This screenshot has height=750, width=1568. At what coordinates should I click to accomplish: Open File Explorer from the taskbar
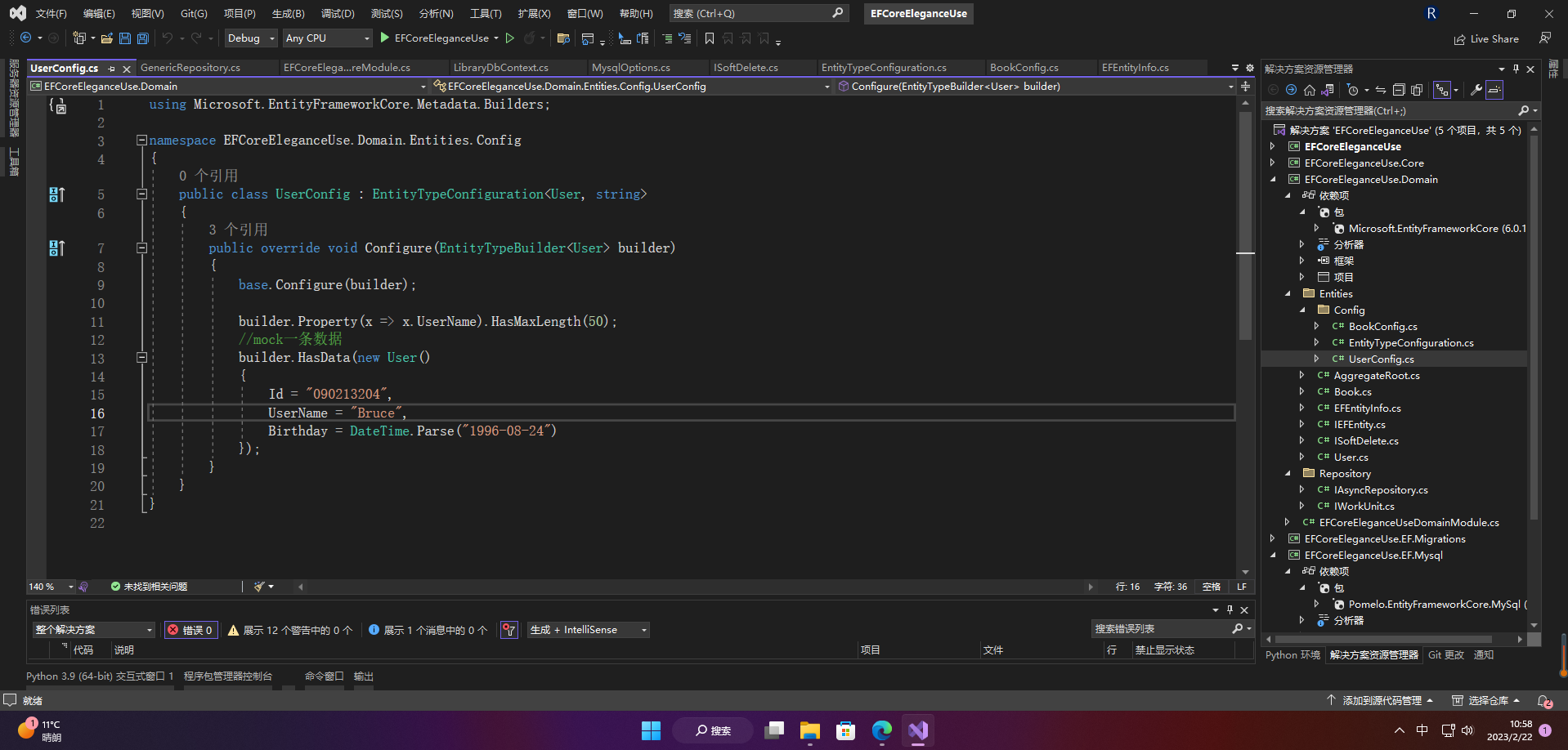810,730
